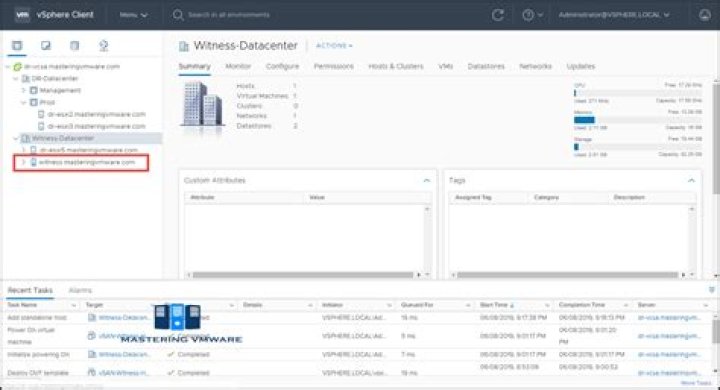The image size is (720, 390).
Task: Open the Networks tab
Action: pos(535,66)
